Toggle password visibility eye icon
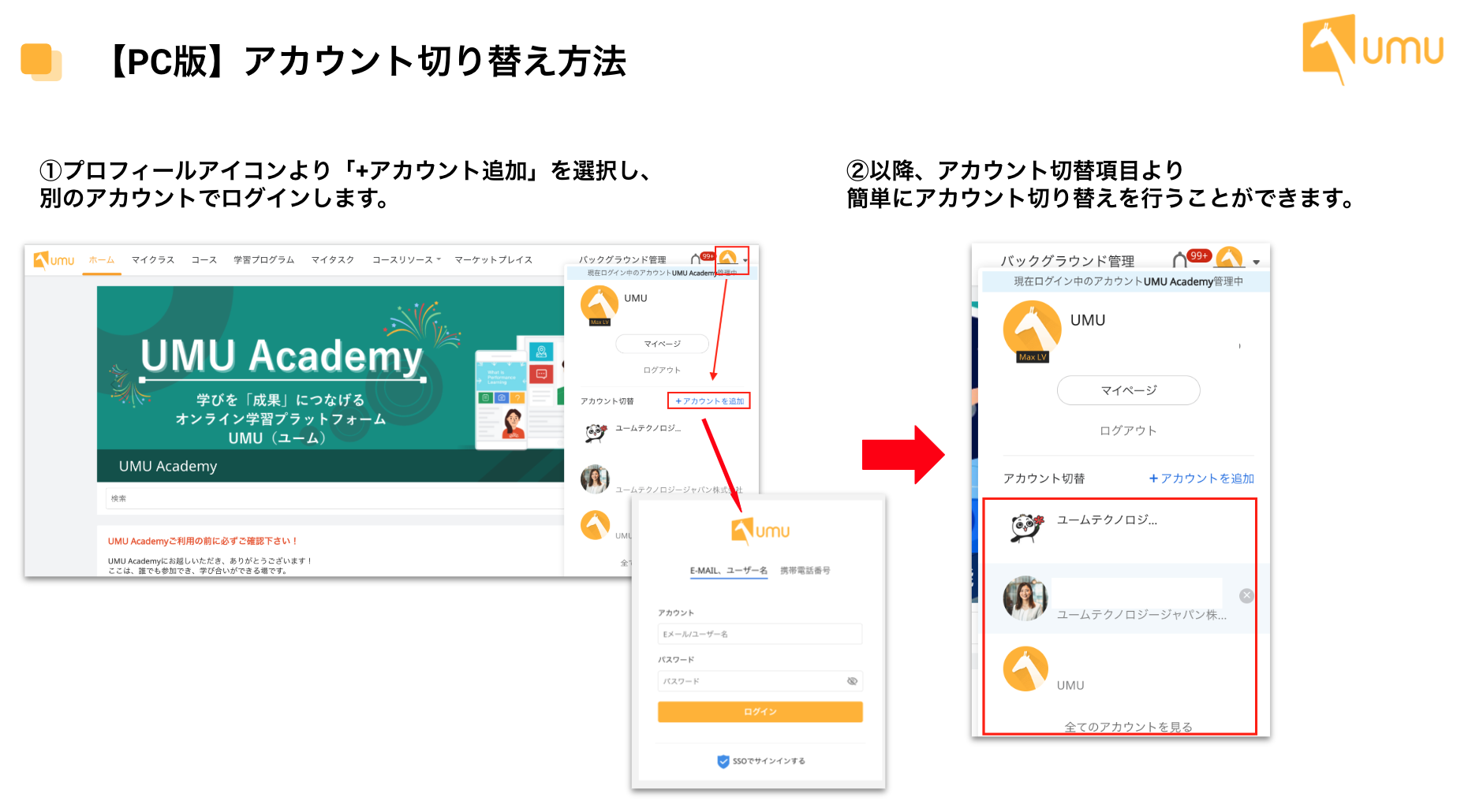This screenshot has width=1468, height=812. [852, 681]
